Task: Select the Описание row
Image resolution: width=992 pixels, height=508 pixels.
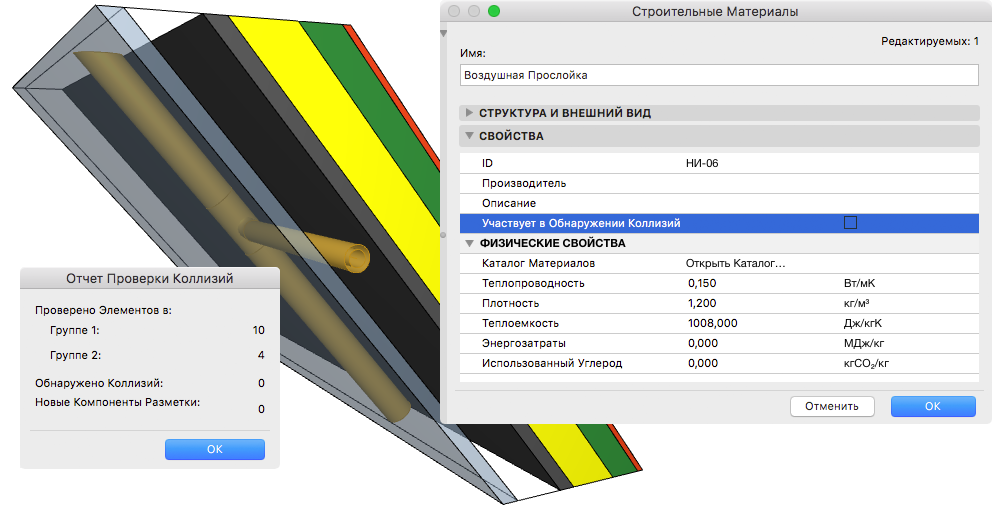Action: click(719, 203)
